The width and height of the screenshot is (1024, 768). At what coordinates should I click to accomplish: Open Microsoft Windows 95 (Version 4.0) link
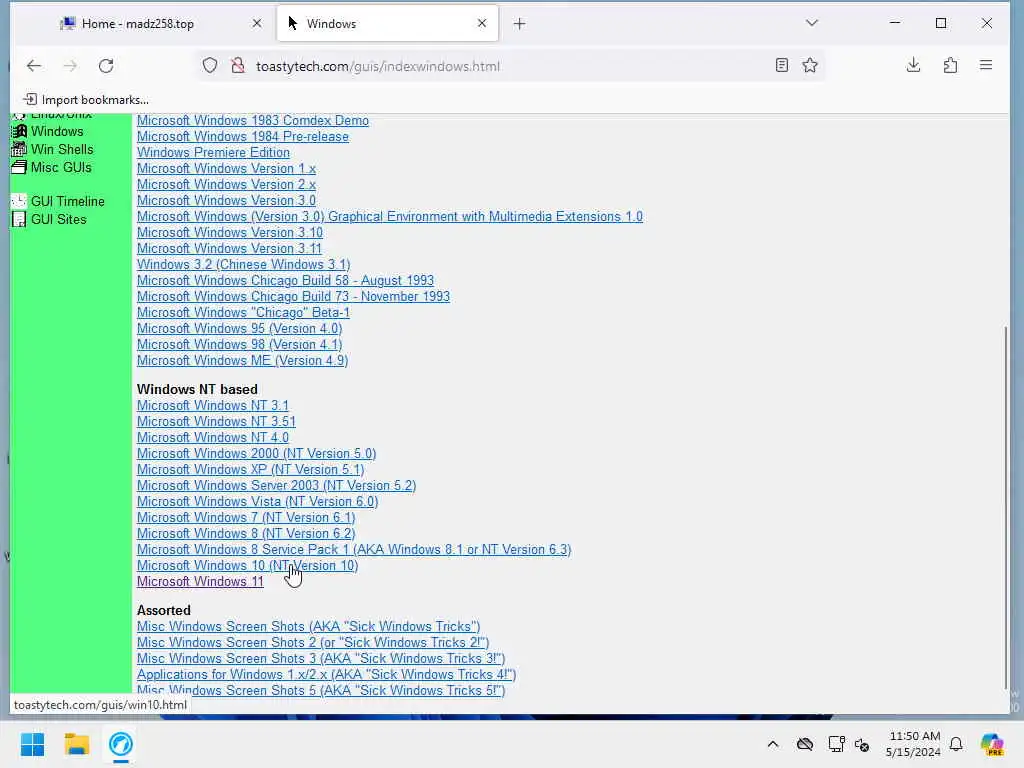pos(239,328)
